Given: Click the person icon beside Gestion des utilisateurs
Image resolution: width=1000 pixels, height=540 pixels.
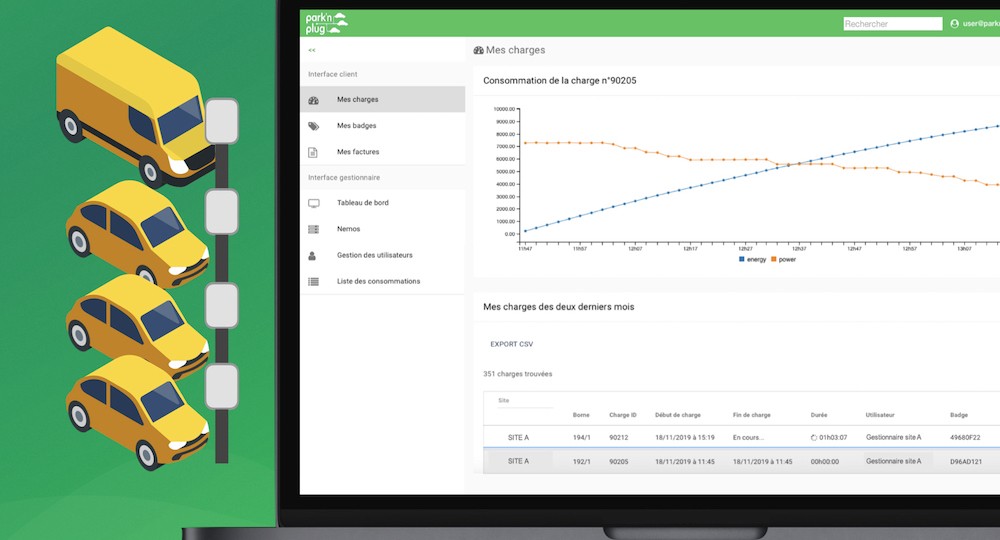Looking at the screenshot, I should [314, 255].
